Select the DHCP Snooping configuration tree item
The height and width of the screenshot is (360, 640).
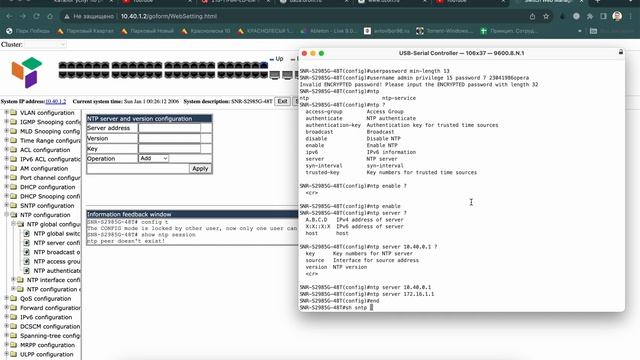[50, 196]
